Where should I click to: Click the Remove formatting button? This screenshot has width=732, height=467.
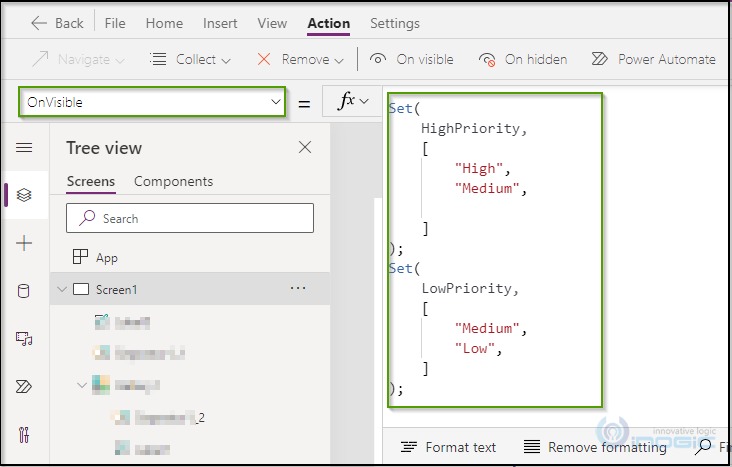pos(595,447)
